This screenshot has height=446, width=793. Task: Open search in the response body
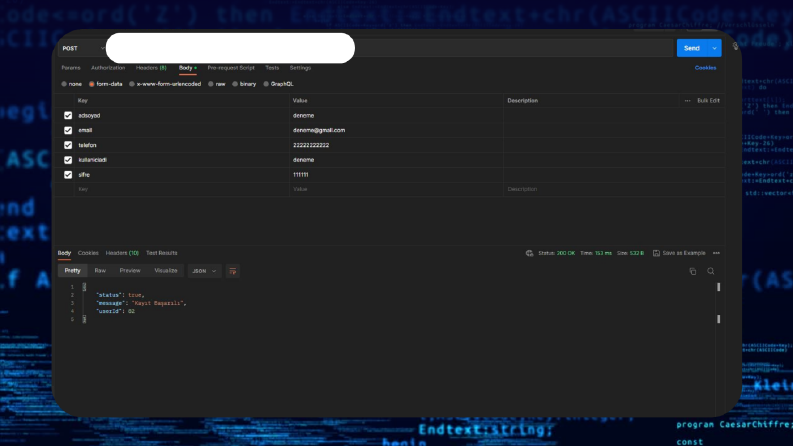pyautogui.click(x=711, y=272)
